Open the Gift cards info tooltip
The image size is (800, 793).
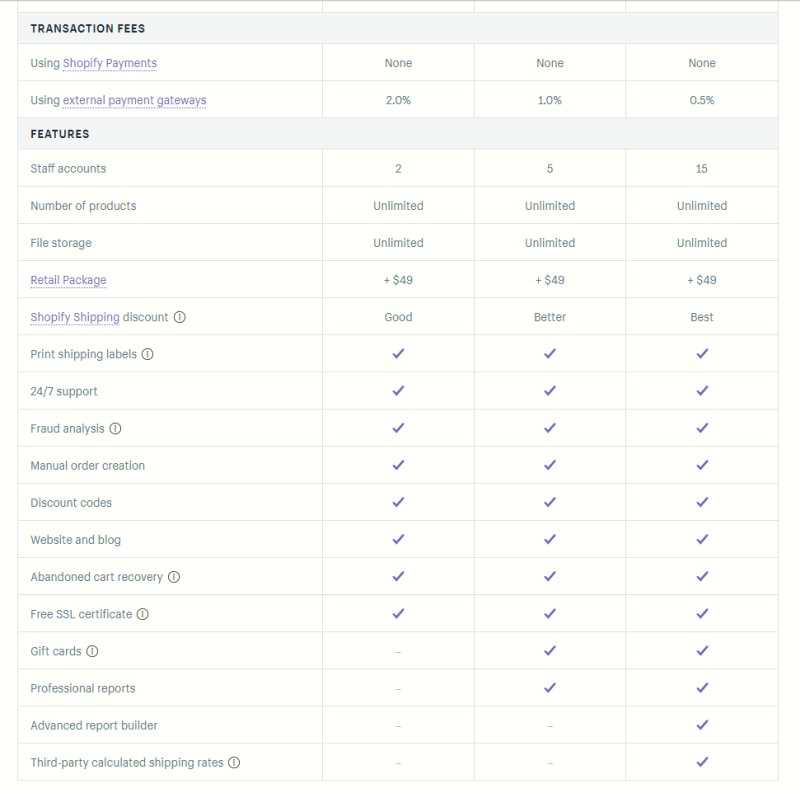pos(91,650)
